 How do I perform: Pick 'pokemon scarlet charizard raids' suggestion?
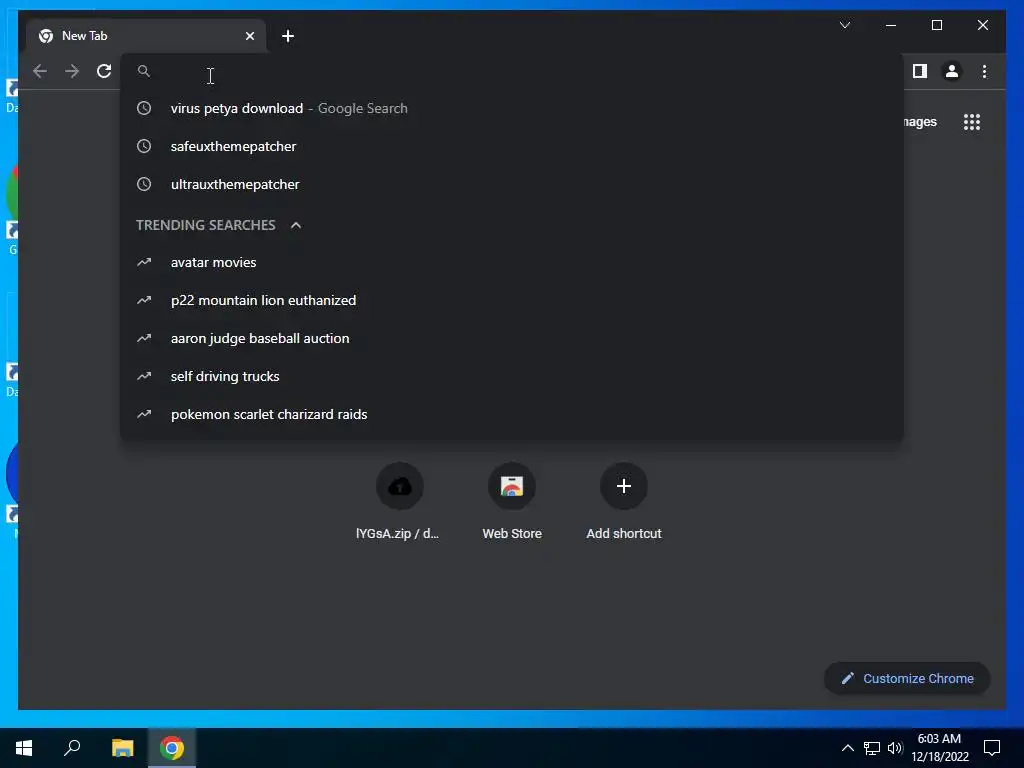(512, 414)
